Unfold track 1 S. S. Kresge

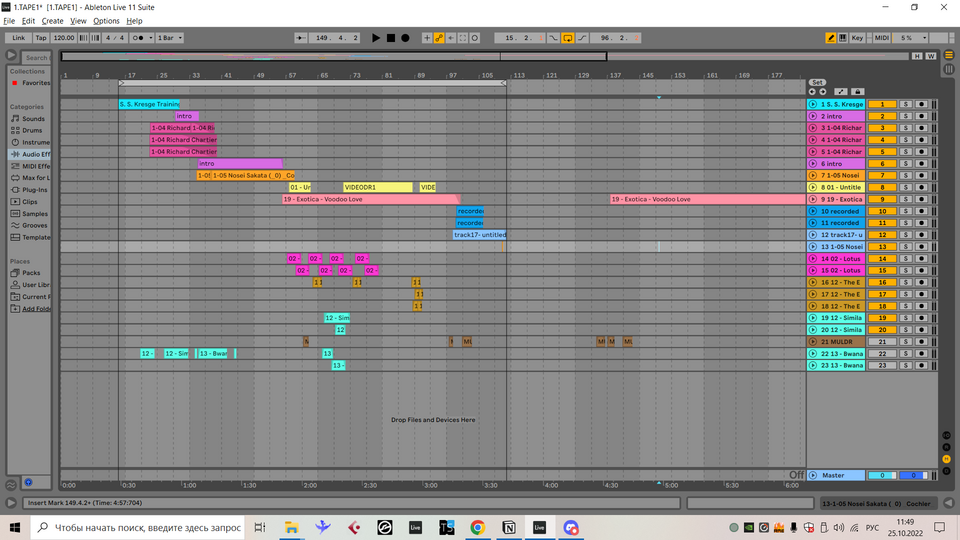(x=813, y=104)
